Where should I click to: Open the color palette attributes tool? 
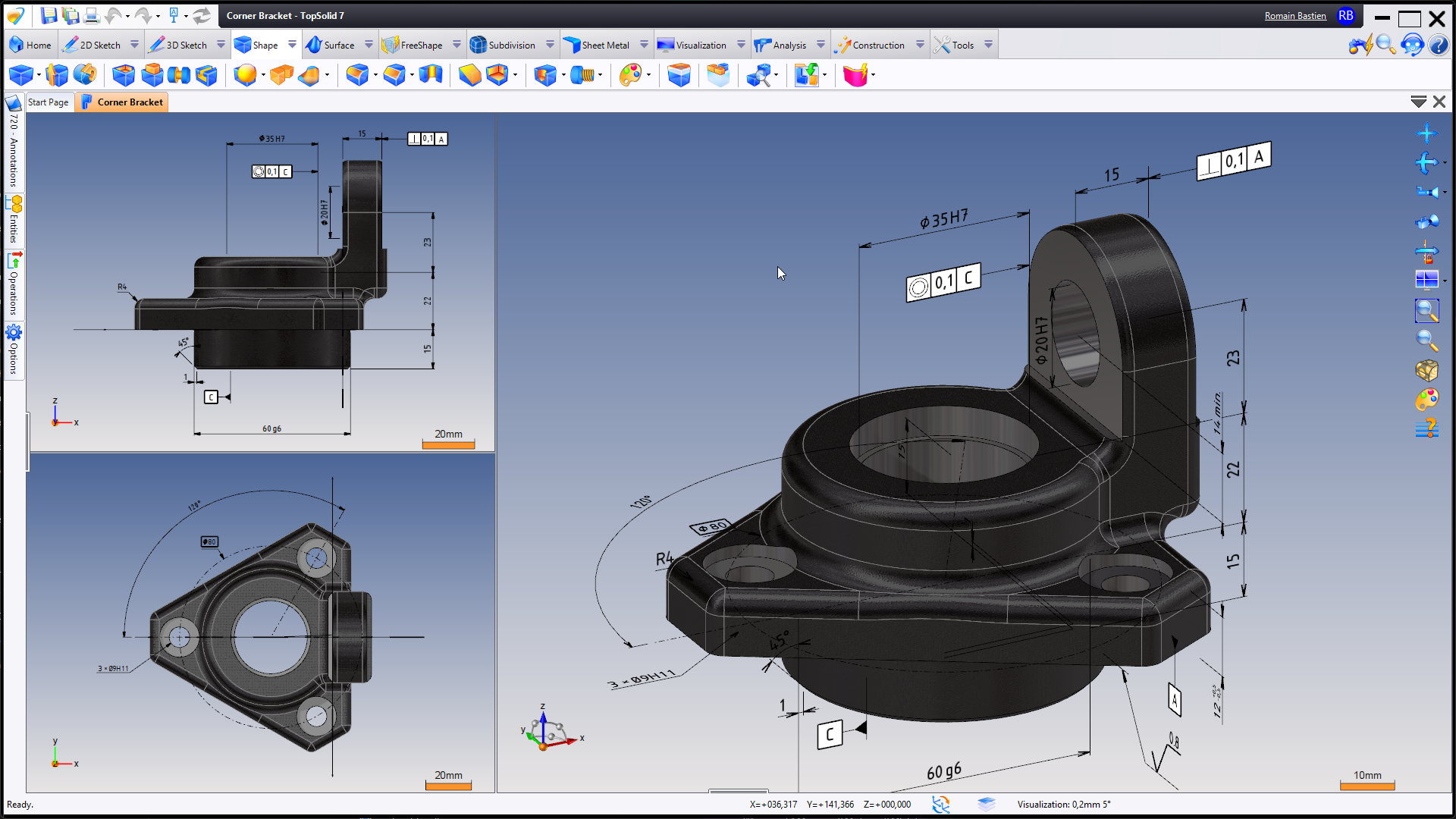pos(629,74)
